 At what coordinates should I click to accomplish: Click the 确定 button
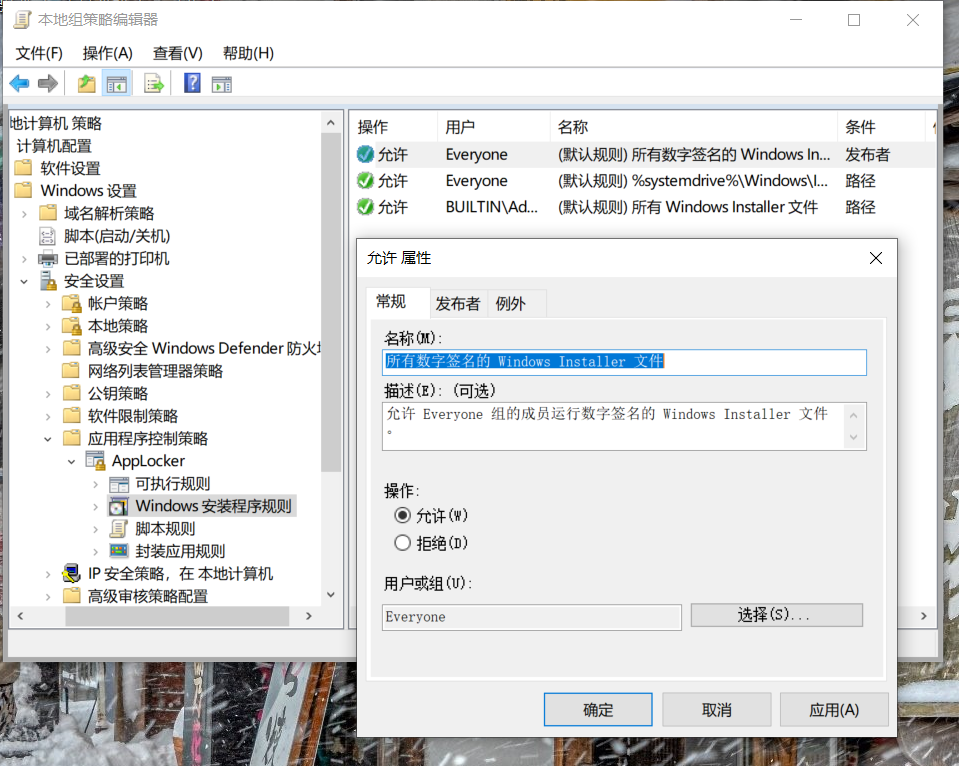click(598, 710)
